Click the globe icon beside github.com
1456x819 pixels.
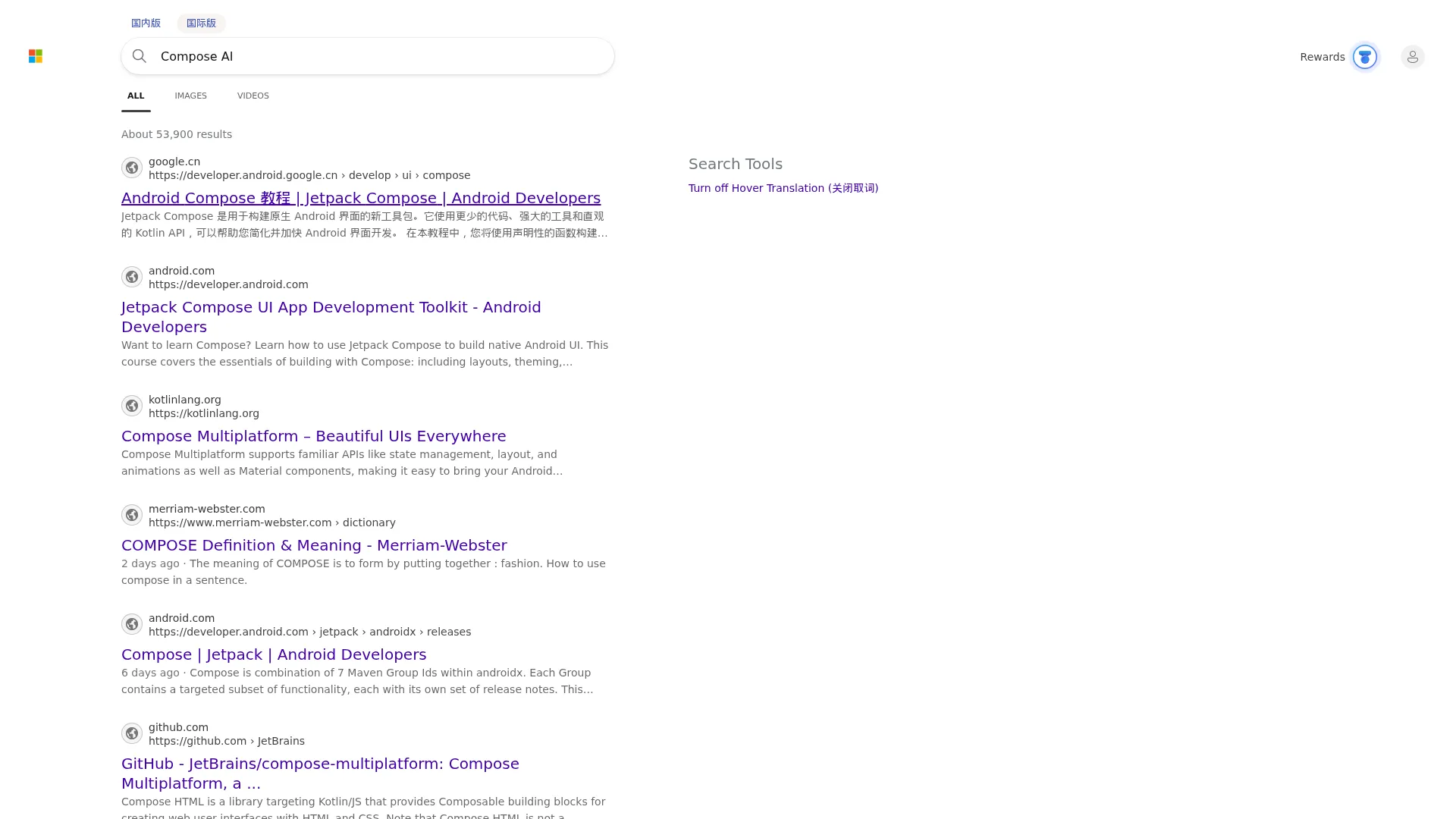point(132,733)
